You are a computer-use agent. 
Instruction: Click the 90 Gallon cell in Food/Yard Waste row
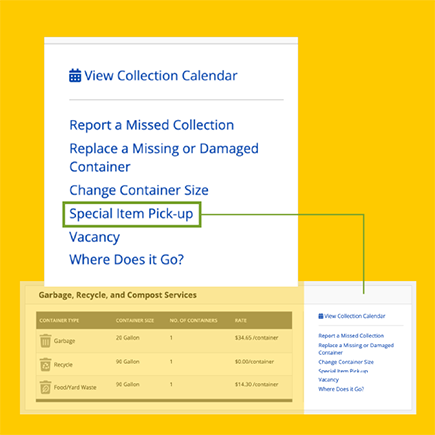[x=128, y=384]
